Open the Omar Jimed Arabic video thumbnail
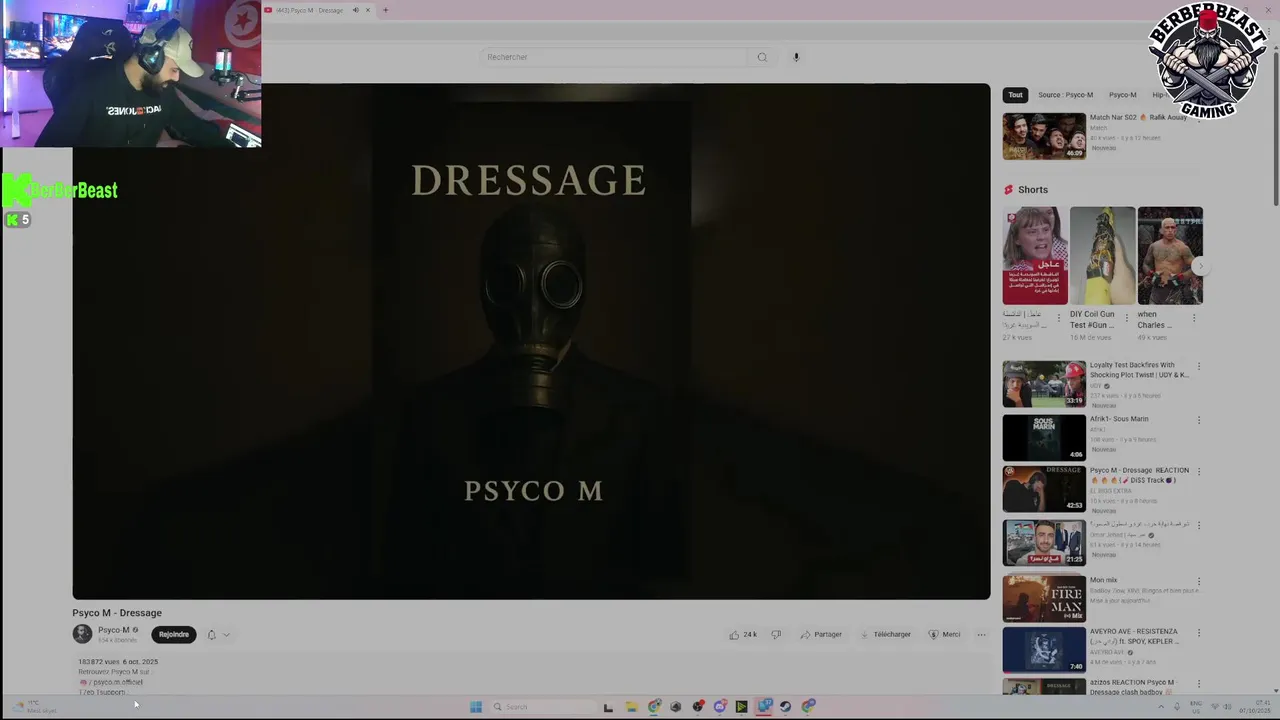The width and height of the screenshot is (1280, 720). click(1044, 542)
